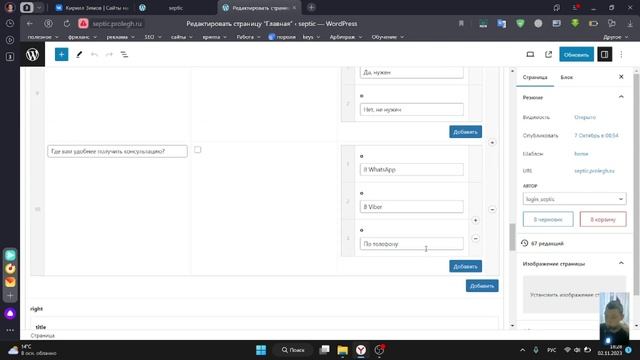The height and width of the screenshot is (360, 640).
Task: Open the green download-arrow extension icon
Action: (575, 24)
